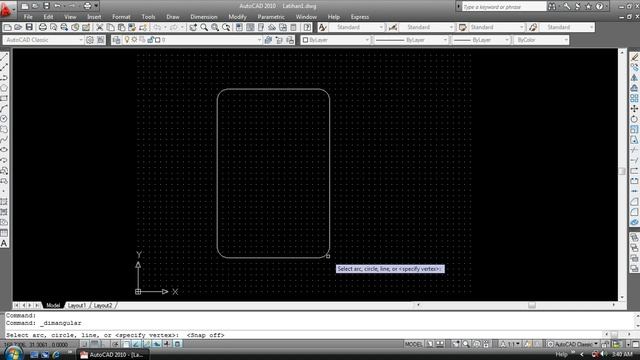Select the Erase tool in Modify toolbar

(x=634, y=57)
